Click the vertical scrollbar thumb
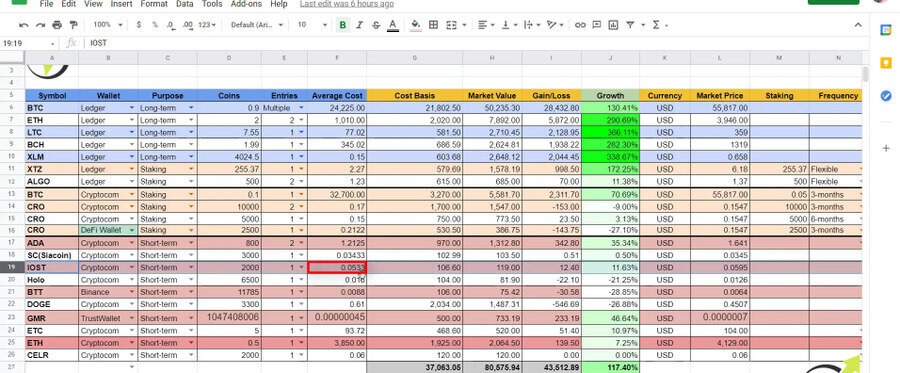This screenshot has height=373, width=900. (x=866, y=74)
